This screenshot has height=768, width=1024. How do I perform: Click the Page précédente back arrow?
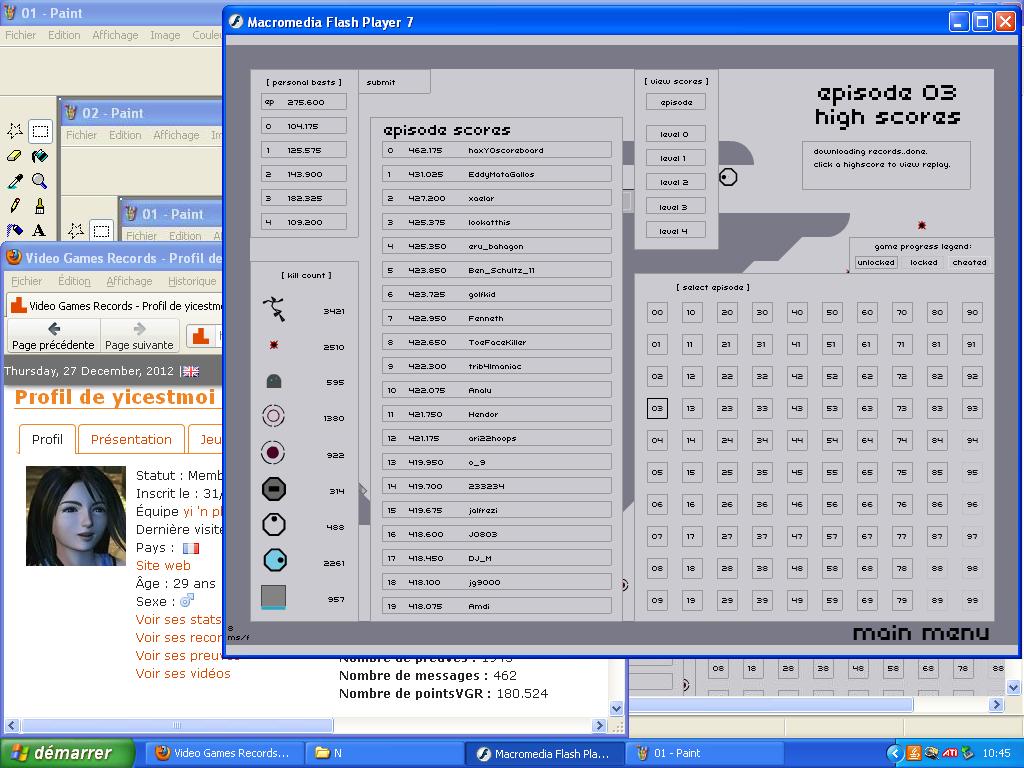[53, 335]
